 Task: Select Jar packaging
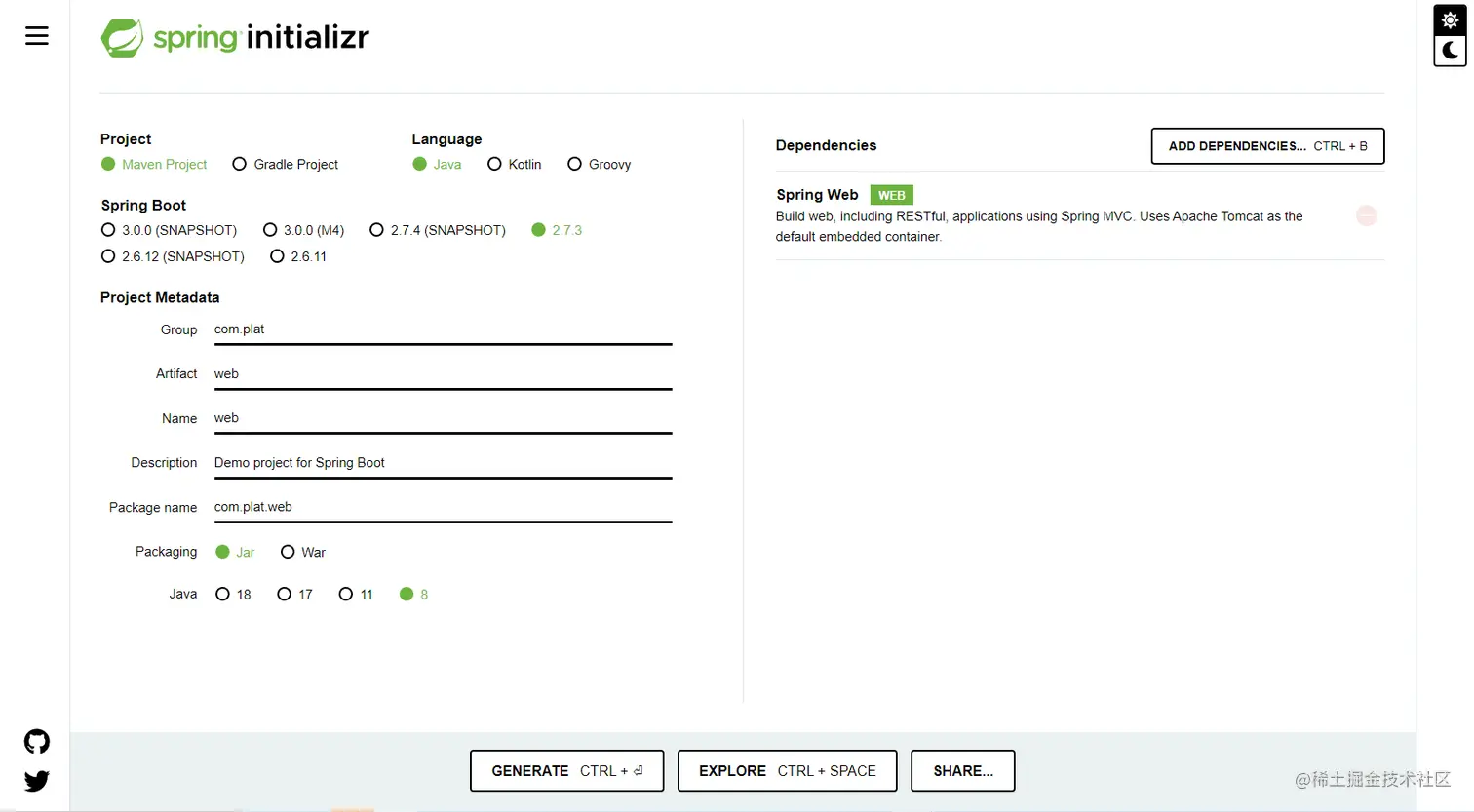[235, 552]
